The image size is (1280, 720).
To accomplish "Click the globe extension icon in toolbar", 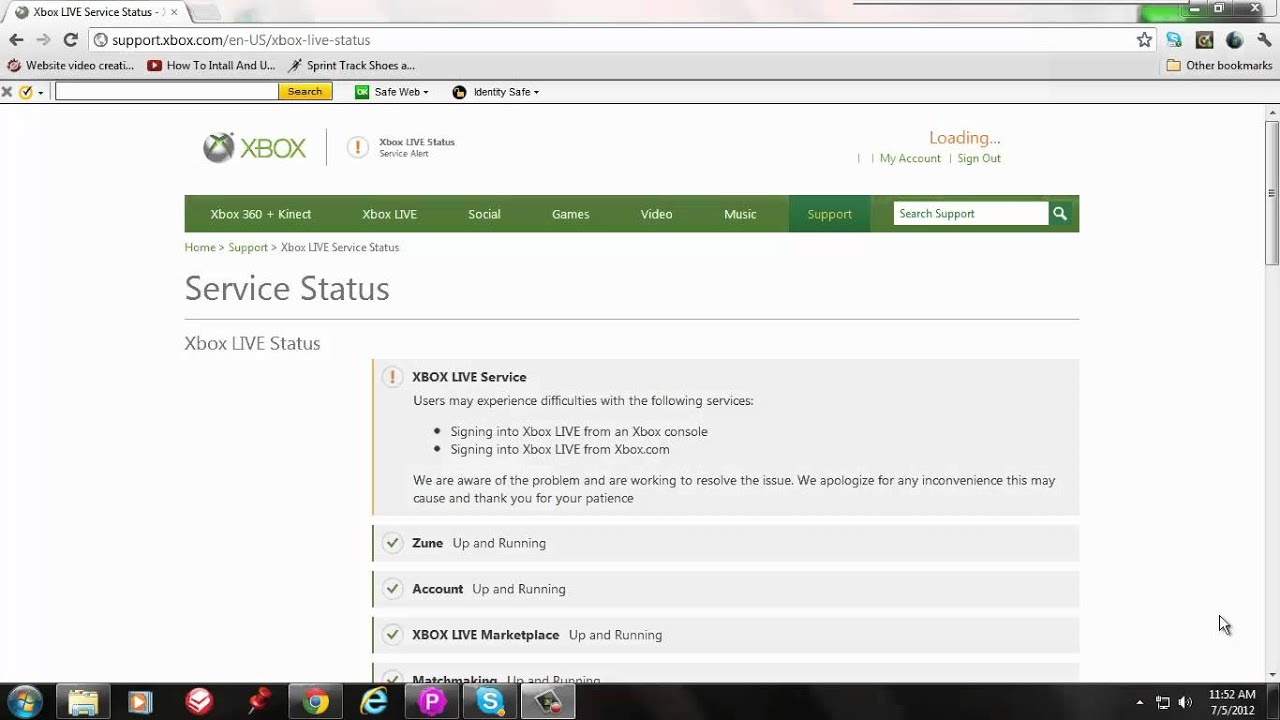I will pos(1234,40).
